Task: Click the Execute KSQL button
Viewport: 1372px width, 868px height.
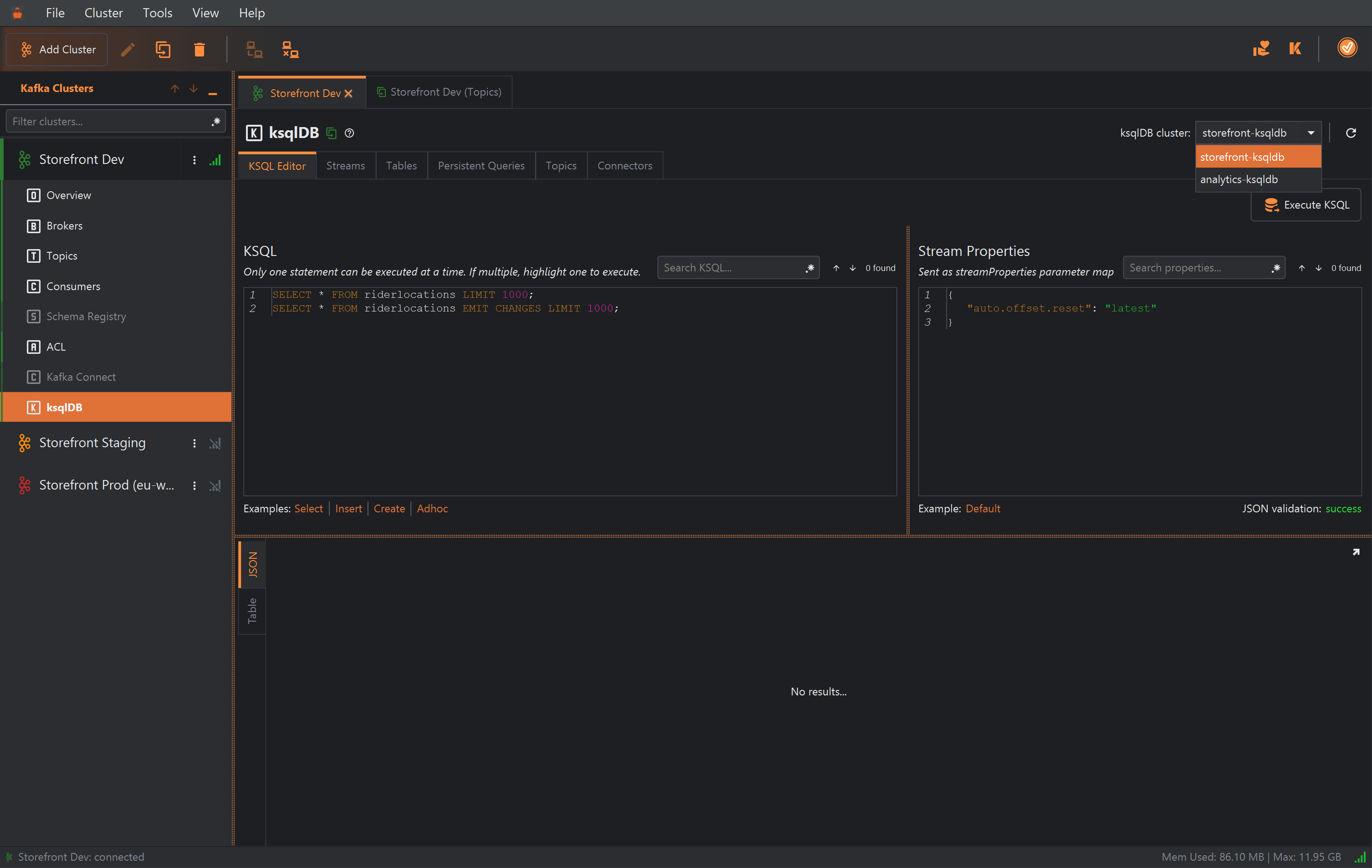Action: point(1305,205)
